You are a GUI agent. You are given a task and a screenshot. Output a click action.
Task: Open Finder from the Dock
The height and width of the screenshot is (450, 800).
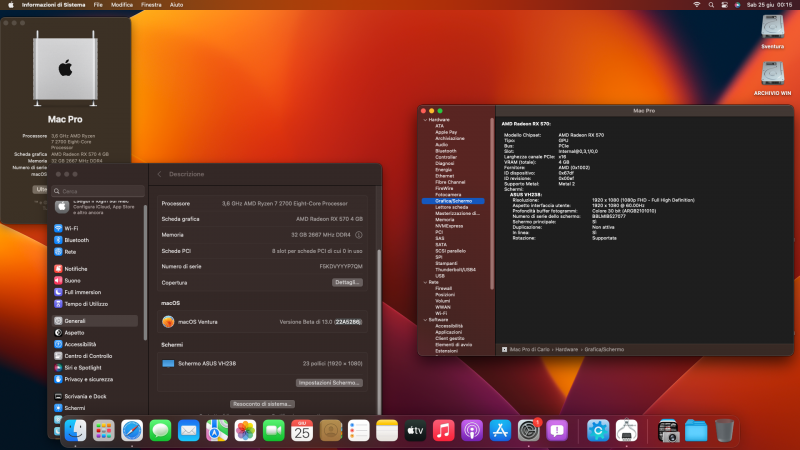pyautogui.click(x=76, y=431)
